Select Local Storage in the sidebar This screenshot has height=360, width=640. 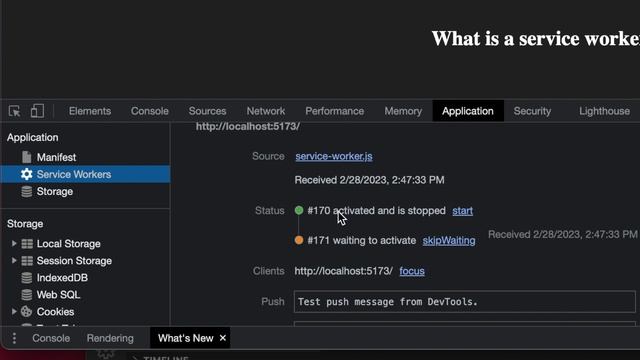(x=69, y=244)
